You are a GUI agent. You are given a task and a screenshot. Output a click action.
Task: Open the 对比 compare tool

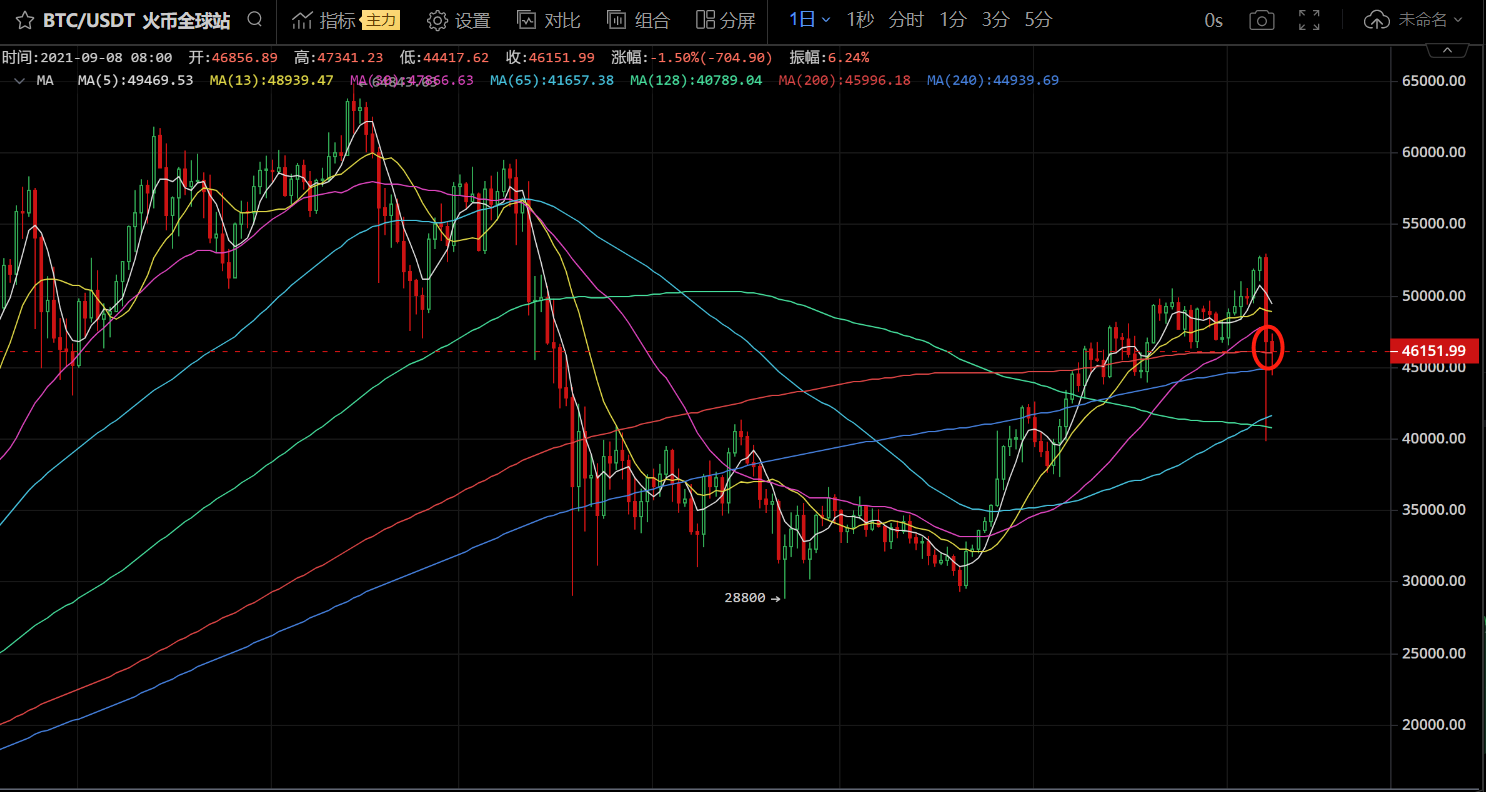(548, 20)
